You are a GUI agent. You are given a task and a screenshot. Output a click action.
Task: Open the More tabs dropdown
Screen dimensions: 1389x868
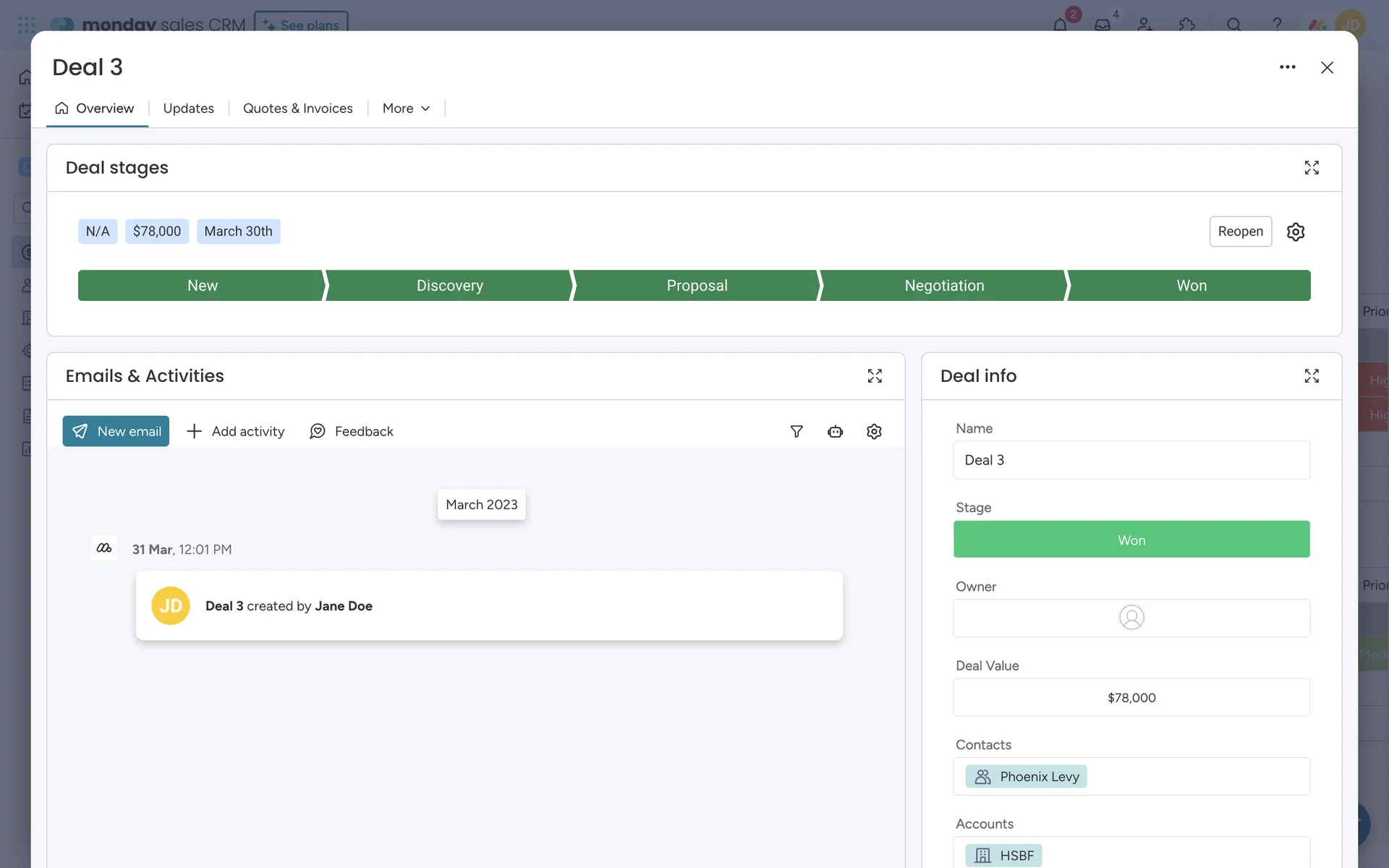pyautogui.click(x=406, y=109)
